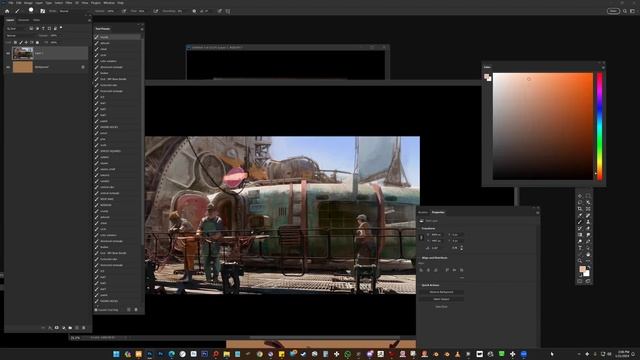Image resolution: width=640 pixels, height=360 pixels.
Task: Open the Brush Settings panel from options bar
Action: click(42, 11)
